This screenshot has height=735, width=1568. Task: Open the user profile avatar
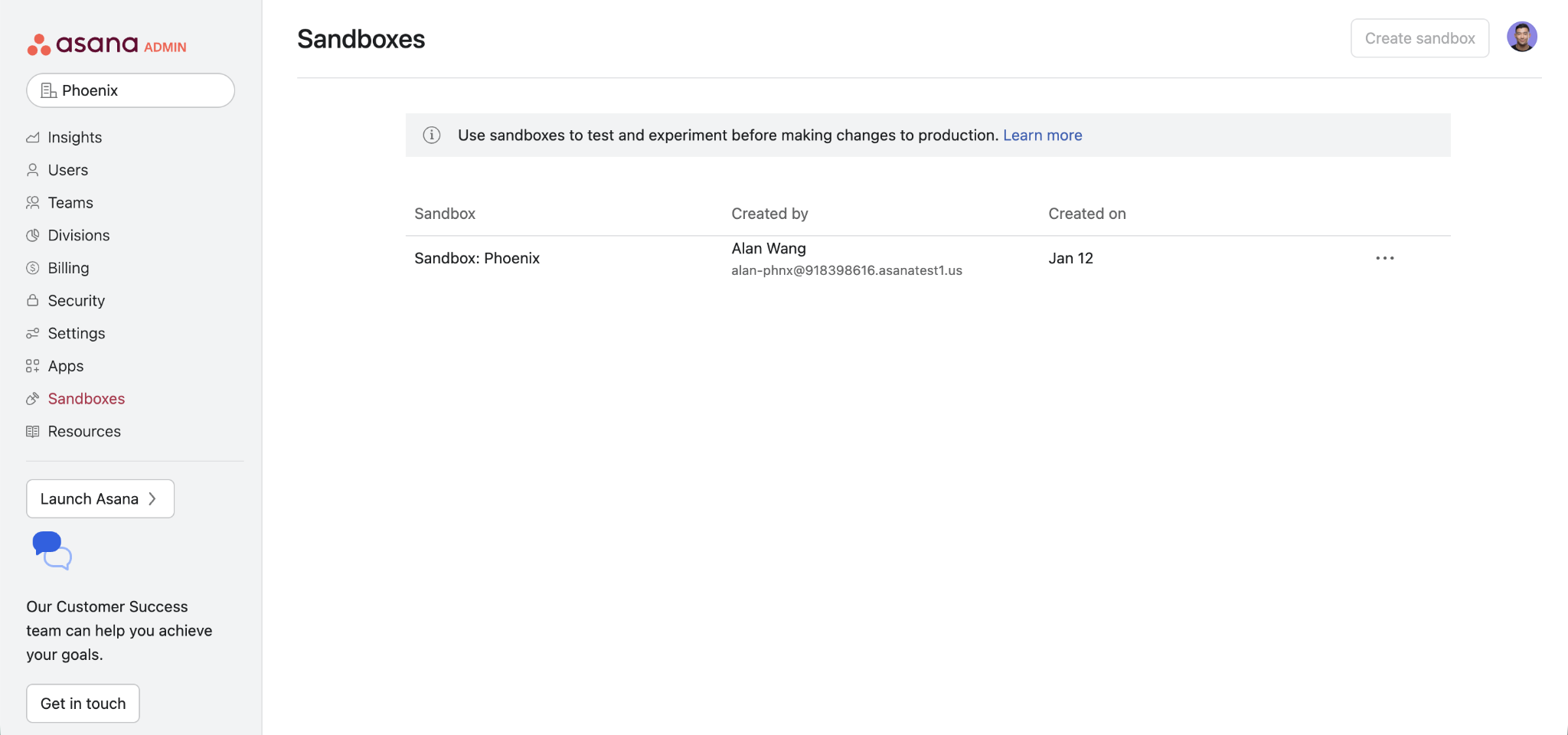1522,37
